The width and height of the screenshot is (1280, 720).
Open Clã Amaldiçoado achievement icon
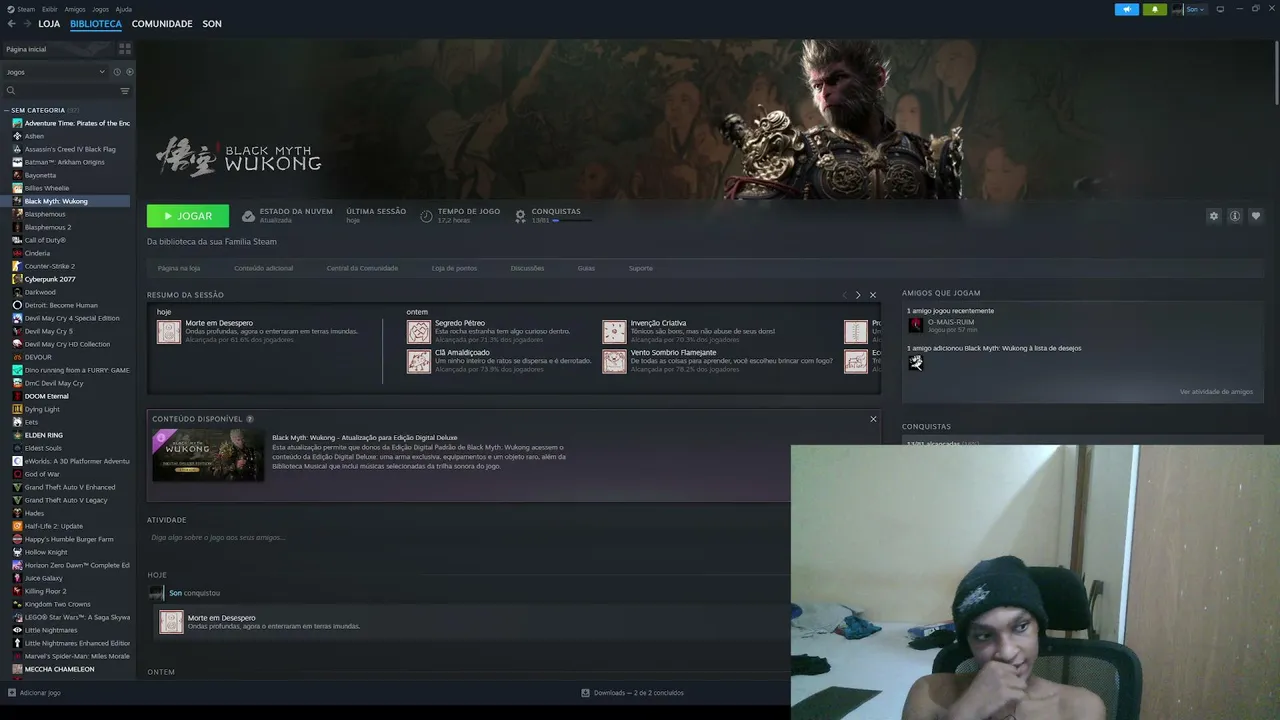pos(419,361)
